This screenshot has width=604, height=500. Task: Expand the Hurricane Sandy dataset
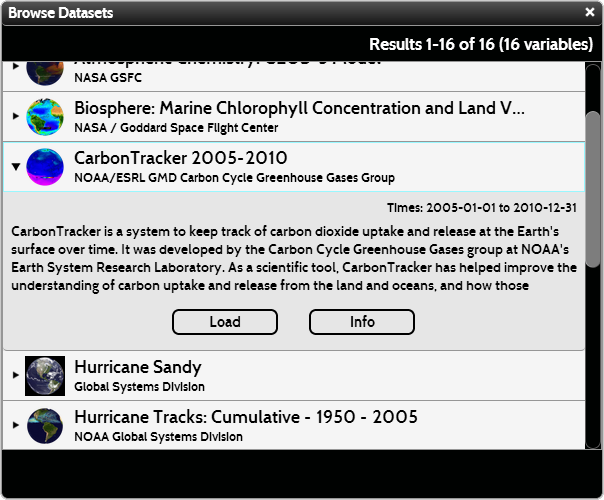[x=15, y=375]
